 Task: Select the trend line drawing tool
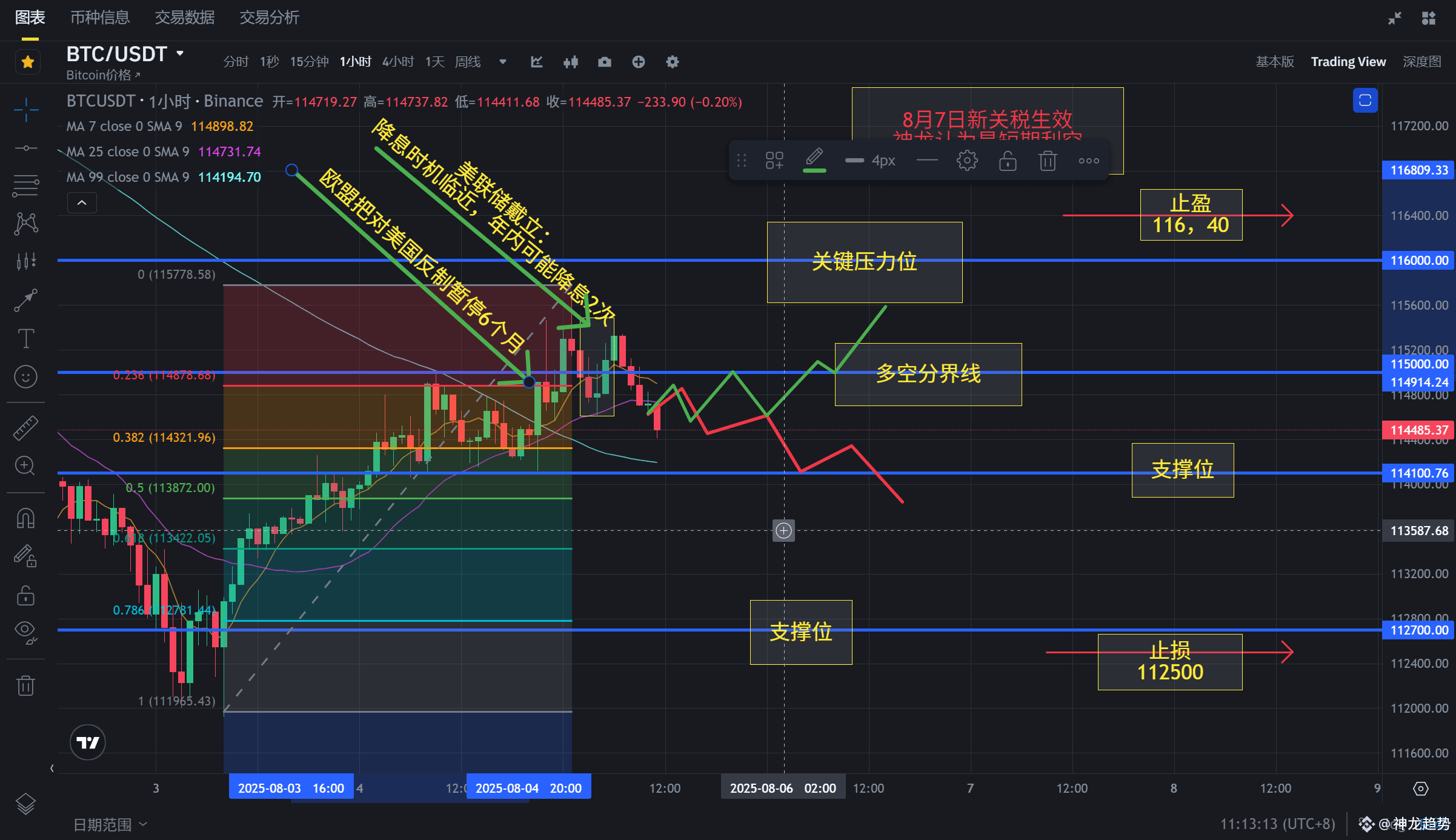(26, 148)
